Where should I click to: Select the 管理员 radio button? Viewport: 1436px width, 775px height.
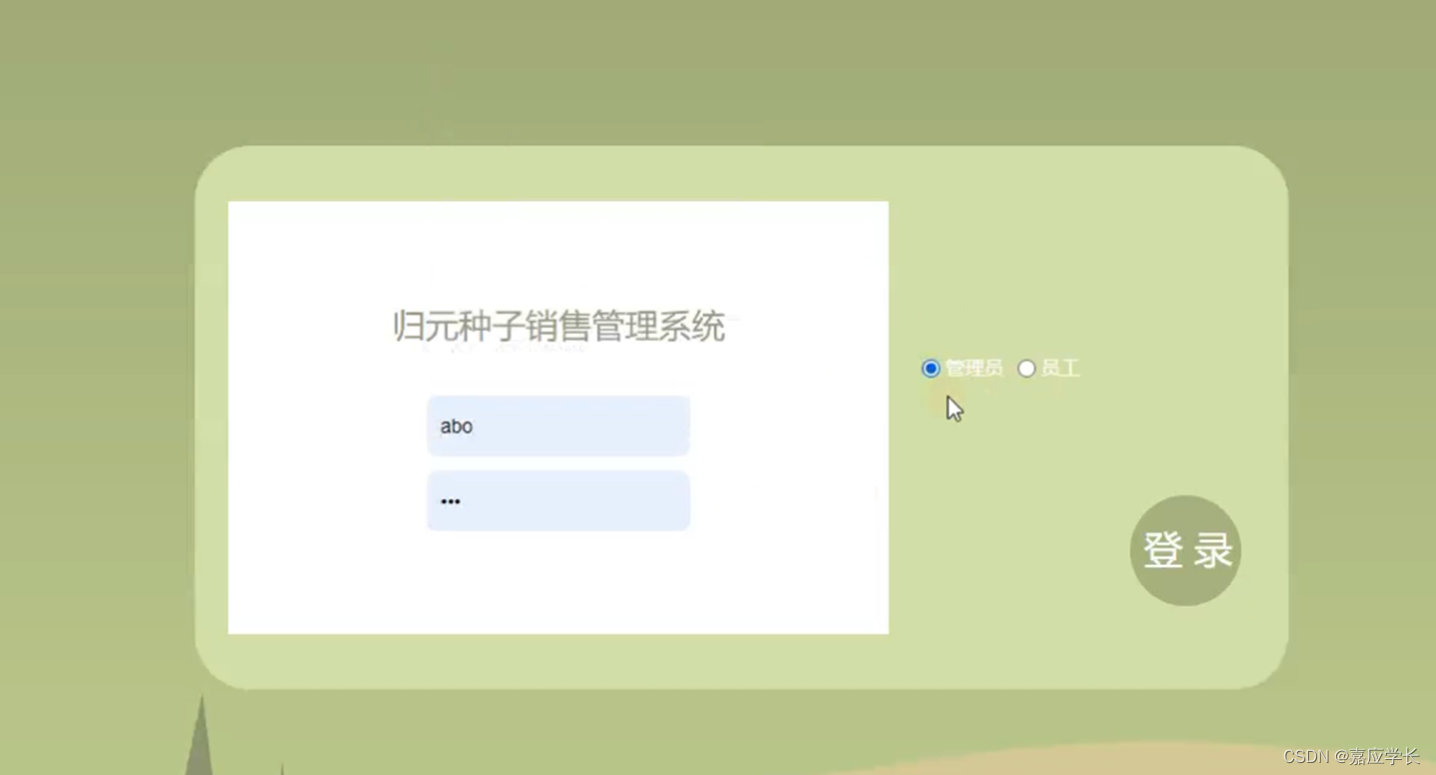click(931, 369)
